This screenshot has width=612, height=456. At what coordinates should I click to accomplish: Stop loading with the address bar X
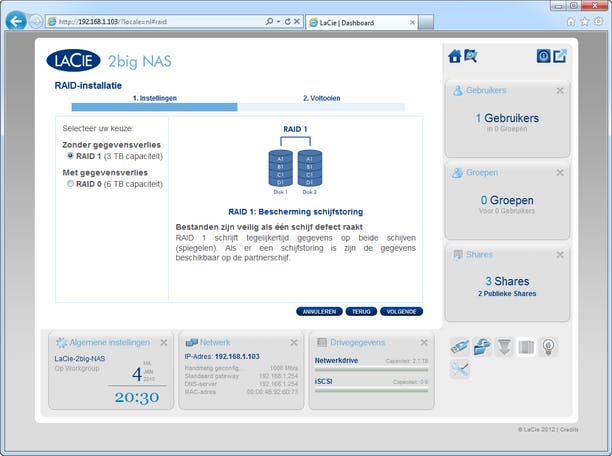pyautogui.click(x=297, y=21)
